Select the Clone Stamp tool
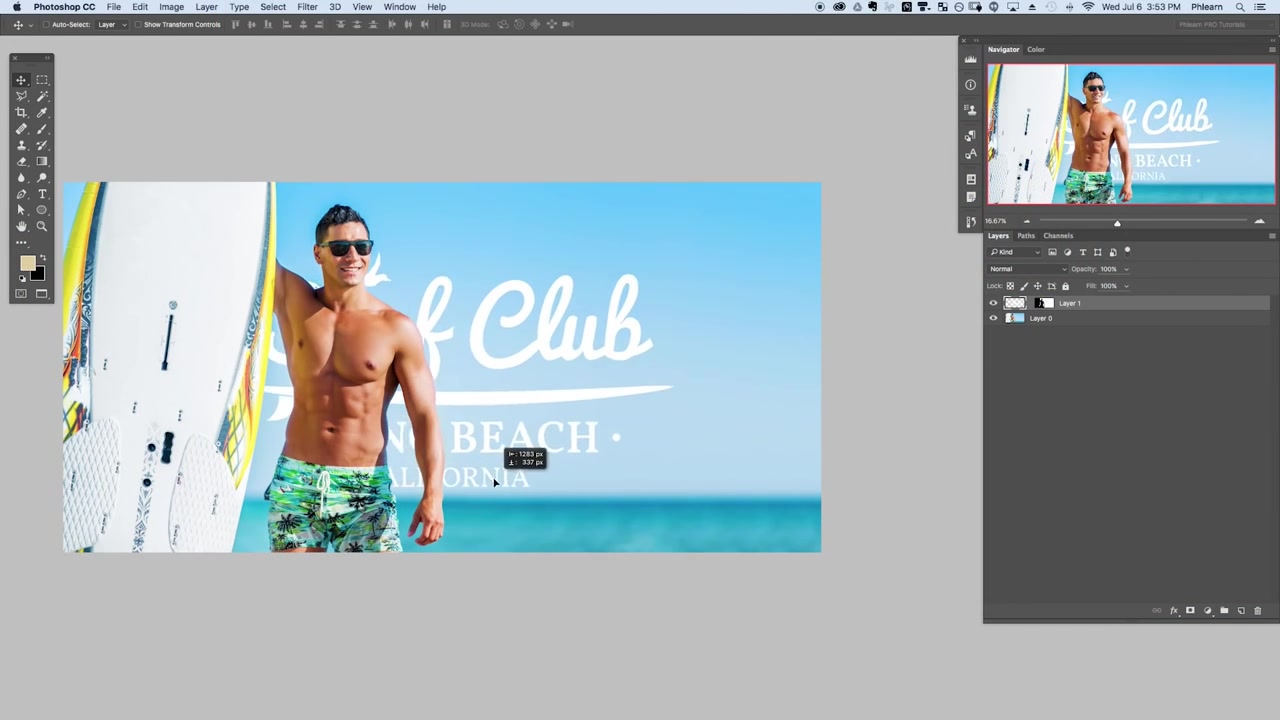The width and height of the screenshot is (1280, 720). click(x=21, y=144)
